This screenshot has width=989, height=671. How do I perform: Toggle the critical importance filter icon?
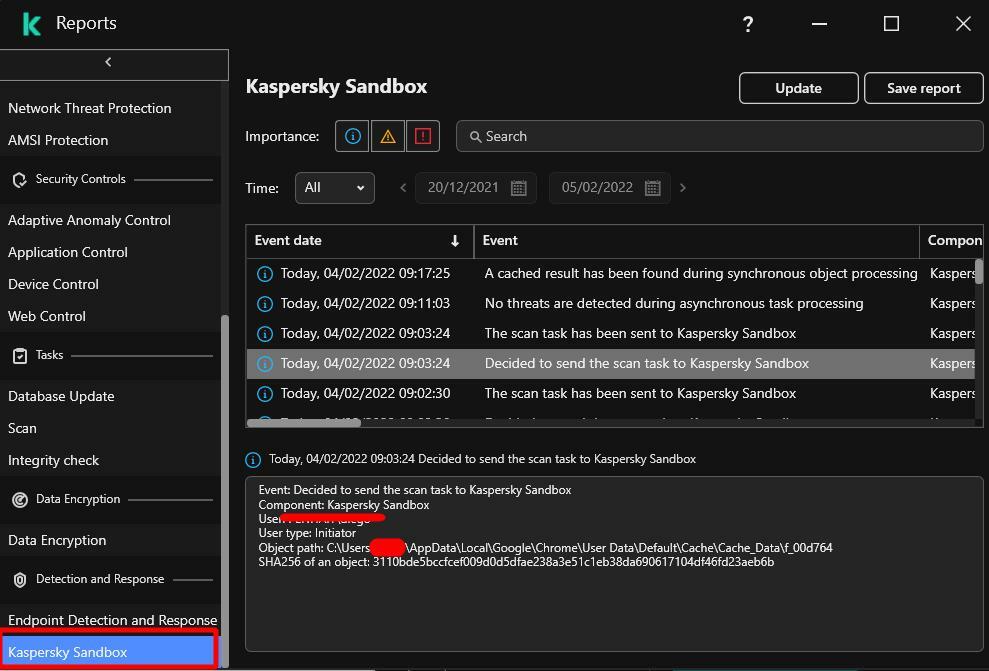coord(423,137)
